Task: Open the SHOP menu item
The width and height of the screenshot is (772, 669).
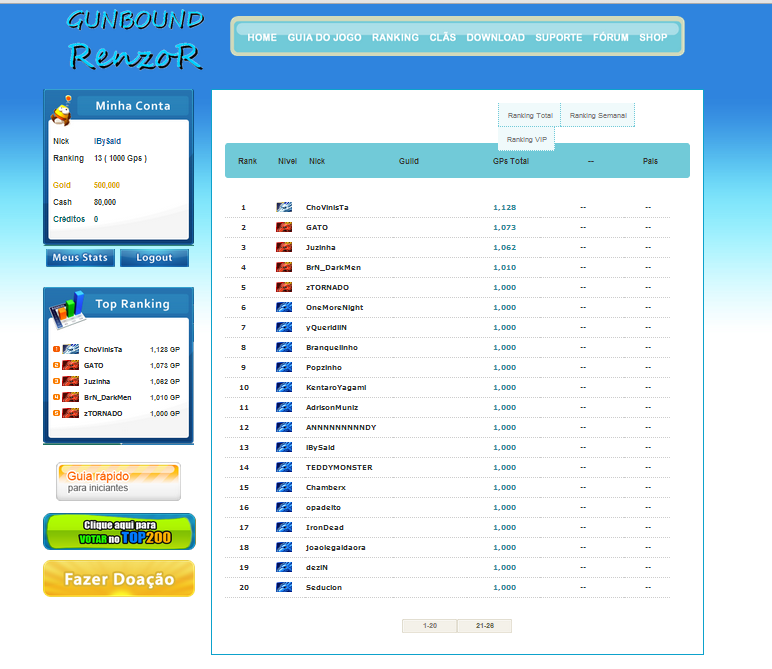Action: 653,38
